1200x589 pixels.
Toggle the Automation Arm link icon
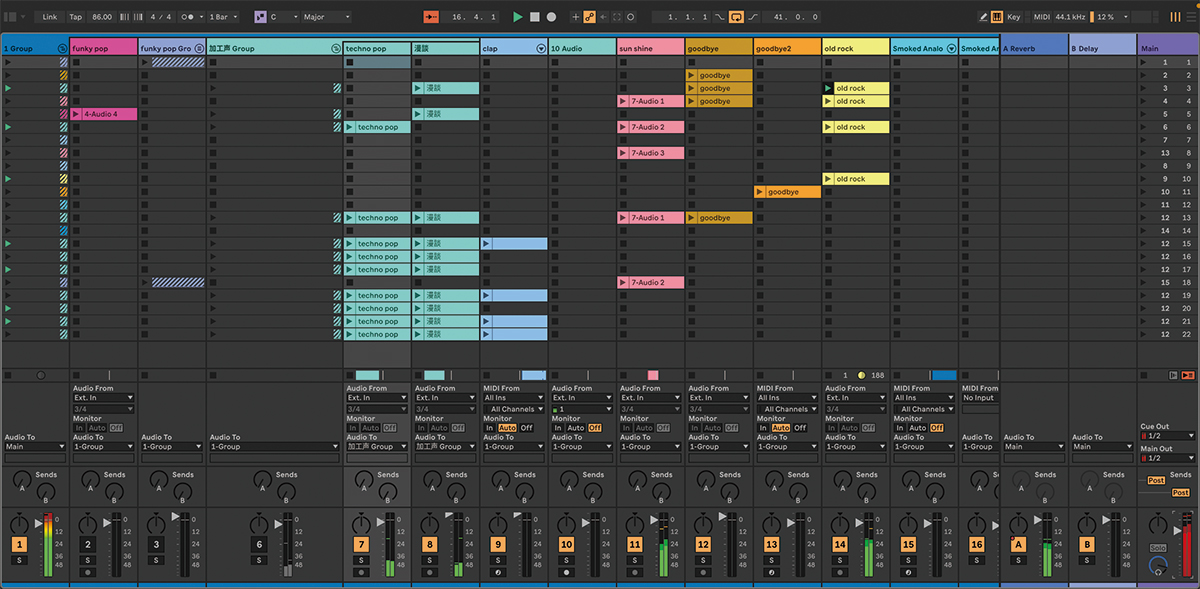click(589, 17)
